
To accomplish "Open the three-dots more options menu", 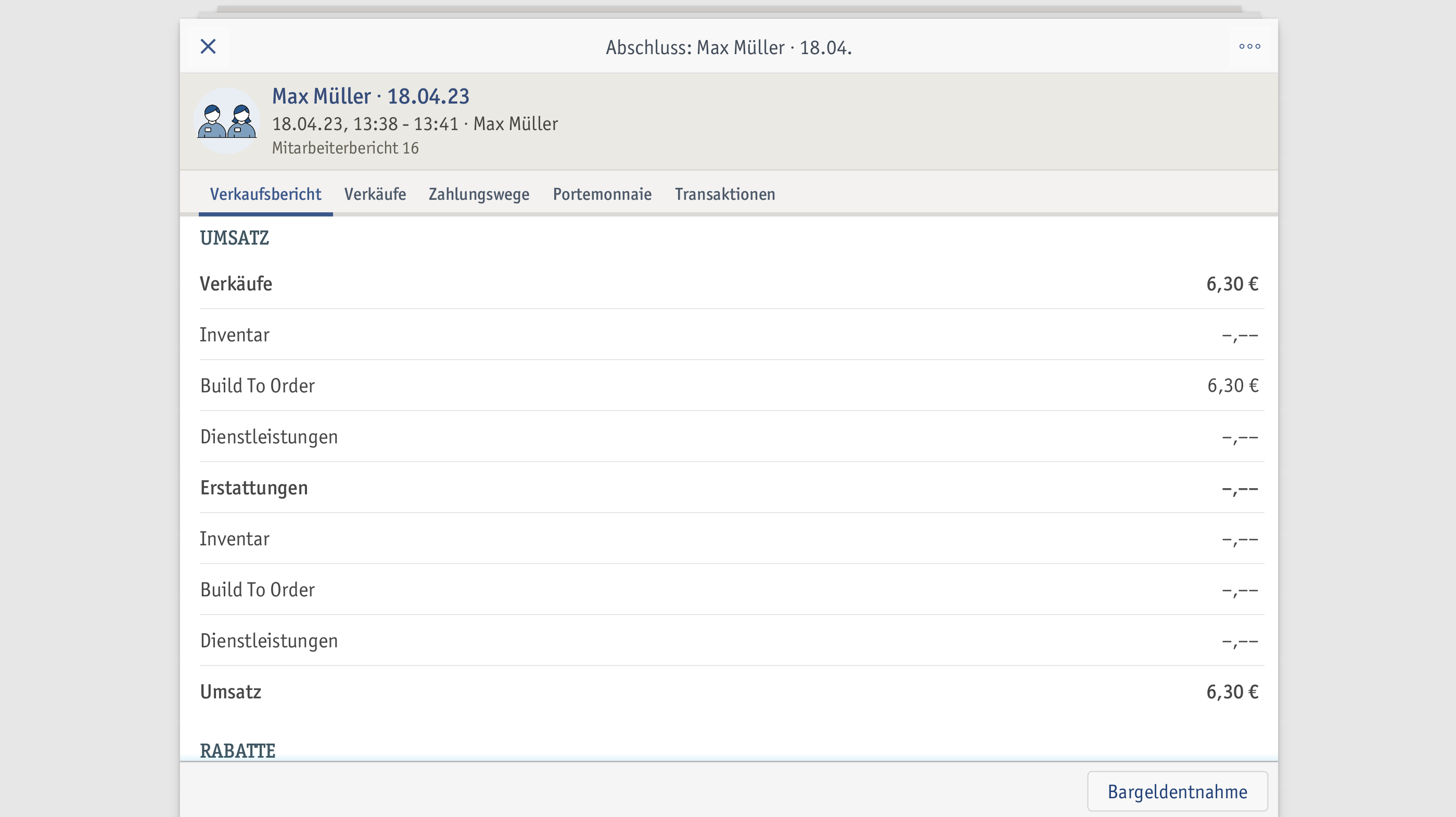I will coord(1249,46).
